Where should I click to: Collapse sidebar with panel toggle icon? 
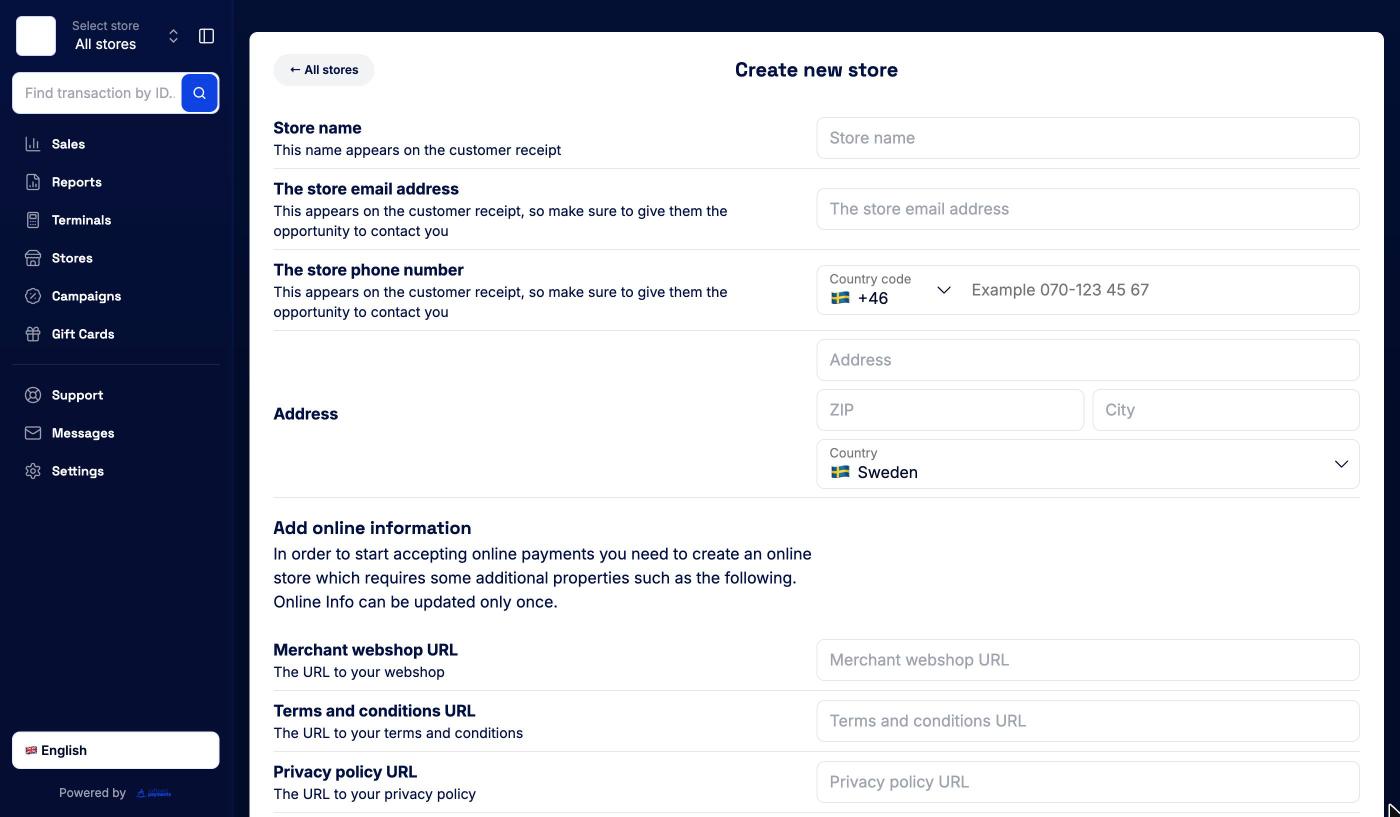tap(207, 36)
